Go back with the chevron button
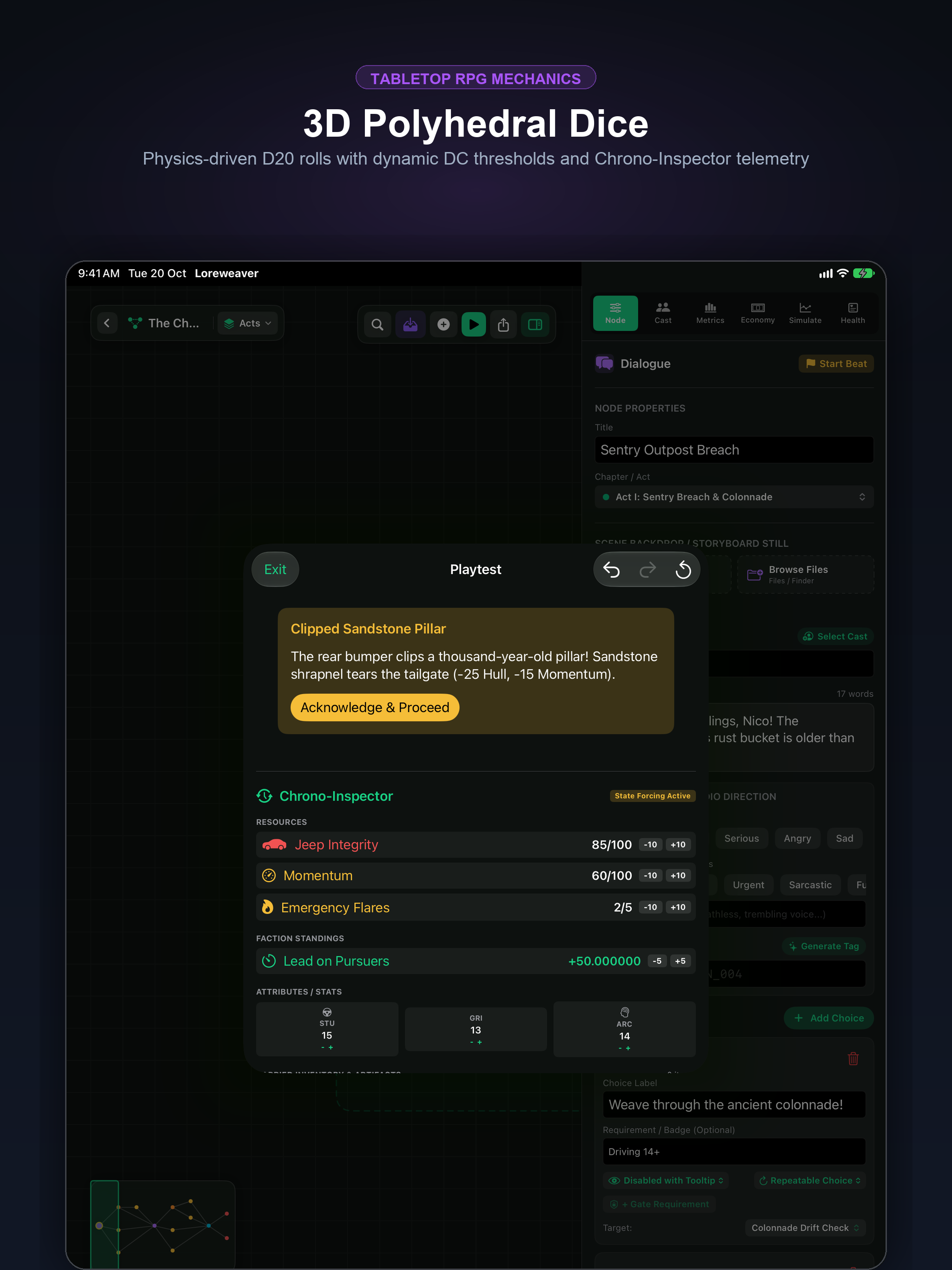The height and width of the screenshot is (1270, 952). (x=107, y=323)
